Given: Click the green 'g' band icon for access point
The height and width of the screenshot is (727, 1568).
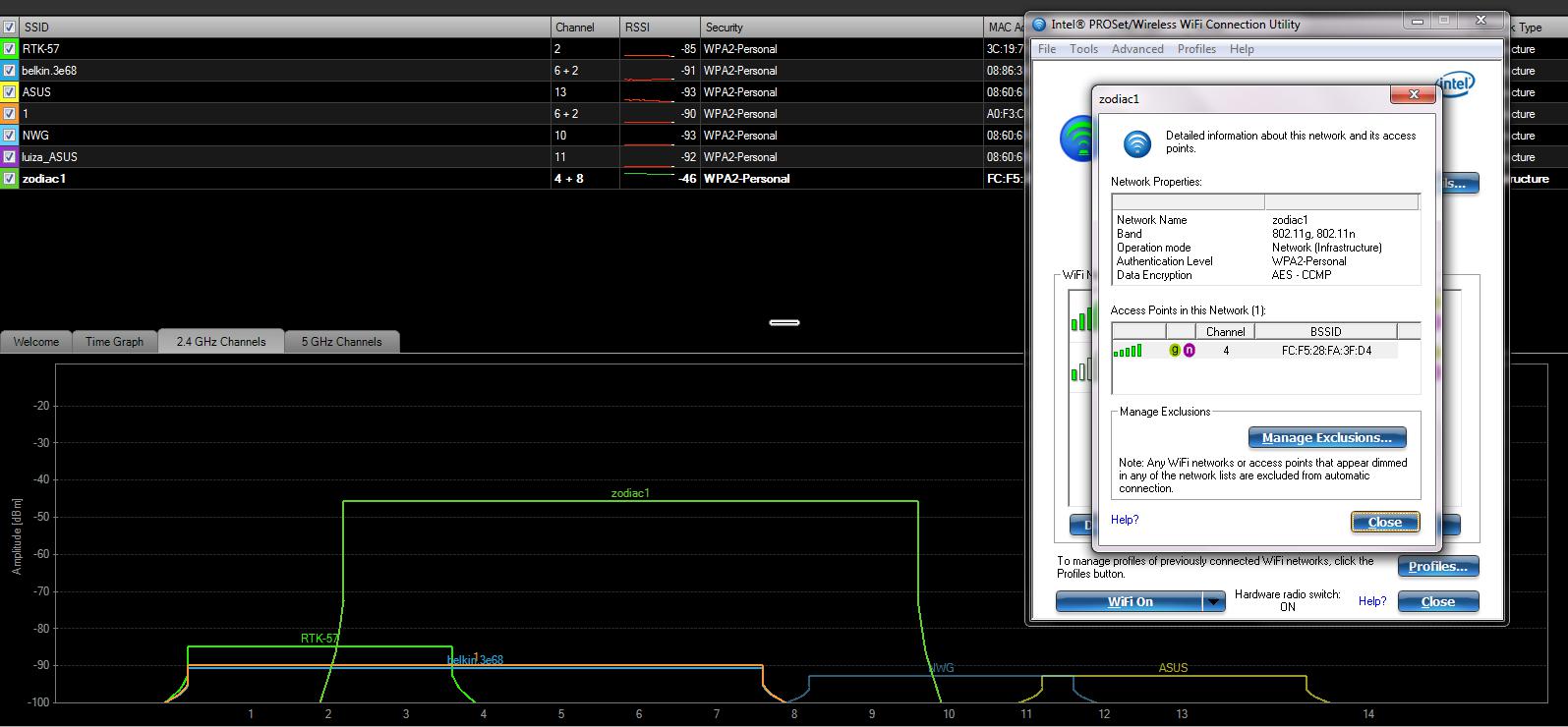Looking at the screenshot, I should (x=1174, y=351).
